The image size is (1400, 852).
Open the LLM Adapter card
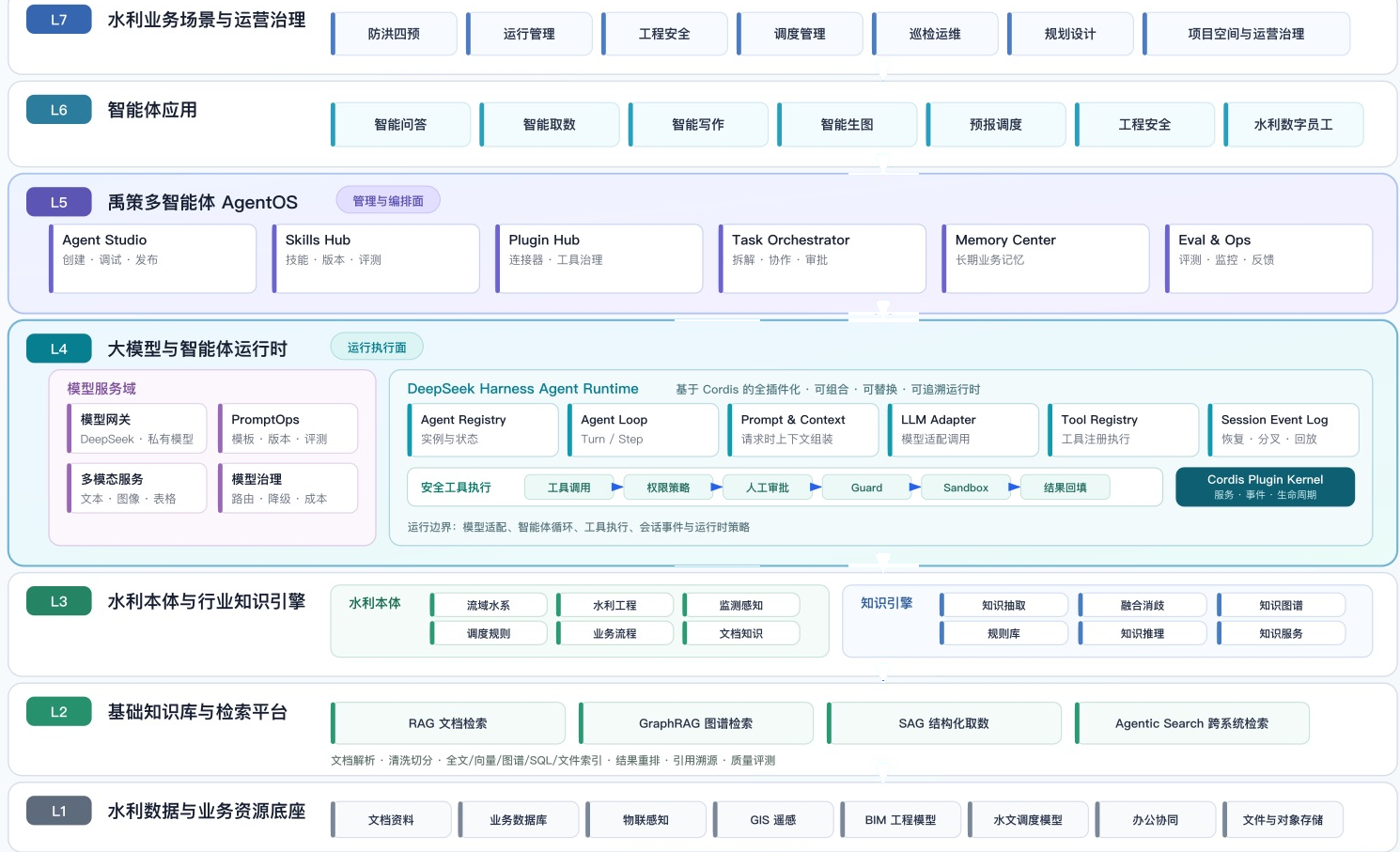coord(963,429)
